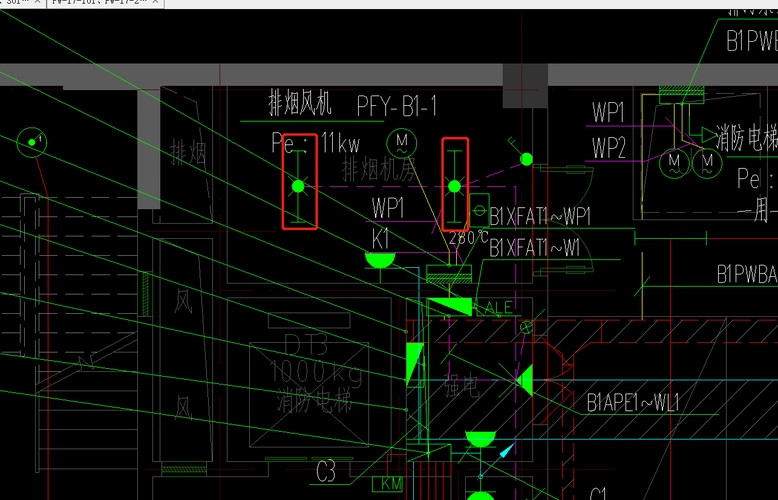
Task: Select right motor symbol in right room
Action: 707,163
